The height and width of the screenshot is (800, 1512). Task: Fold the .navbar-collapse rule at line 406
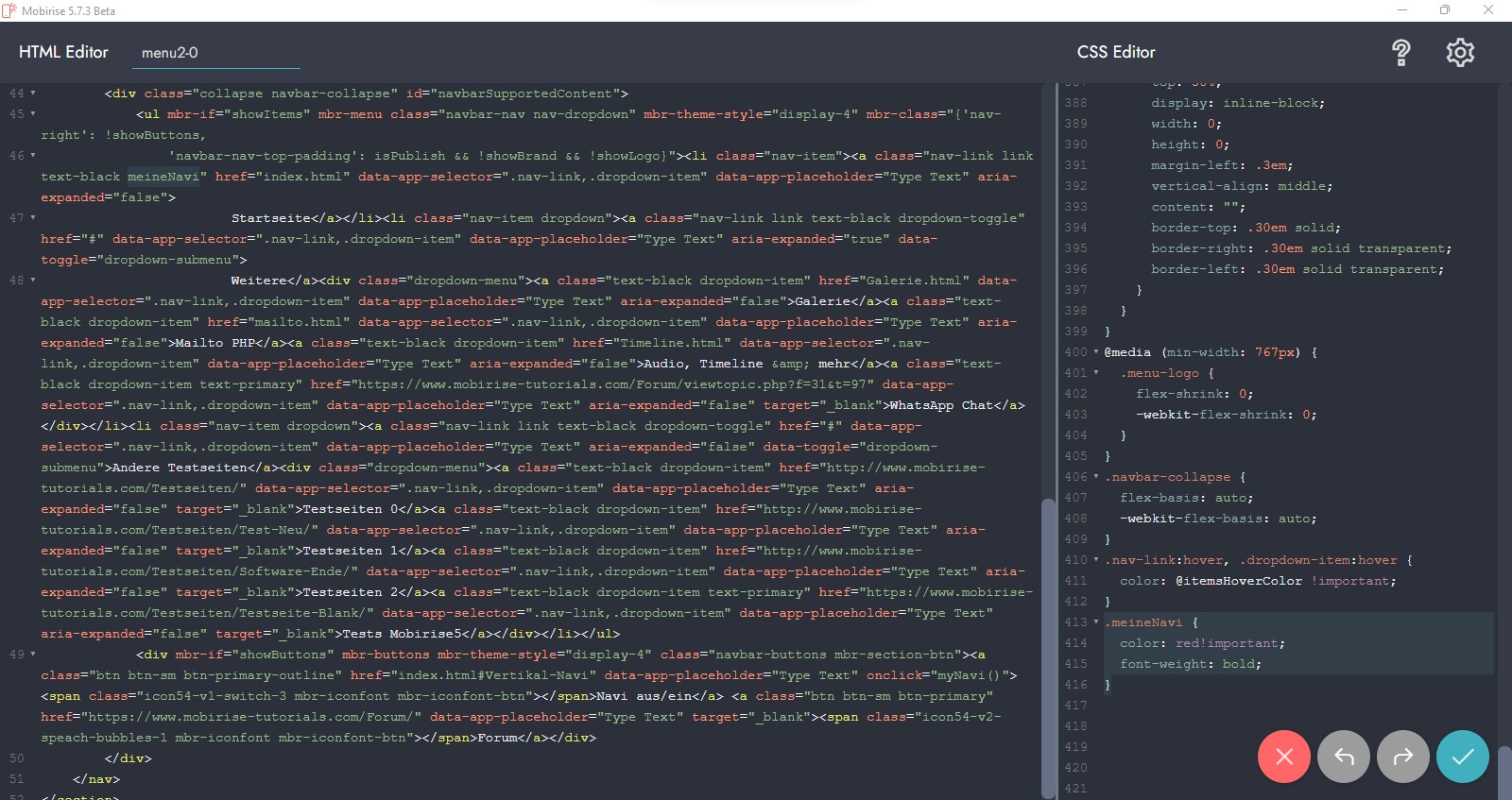[x=1096, y=477]
